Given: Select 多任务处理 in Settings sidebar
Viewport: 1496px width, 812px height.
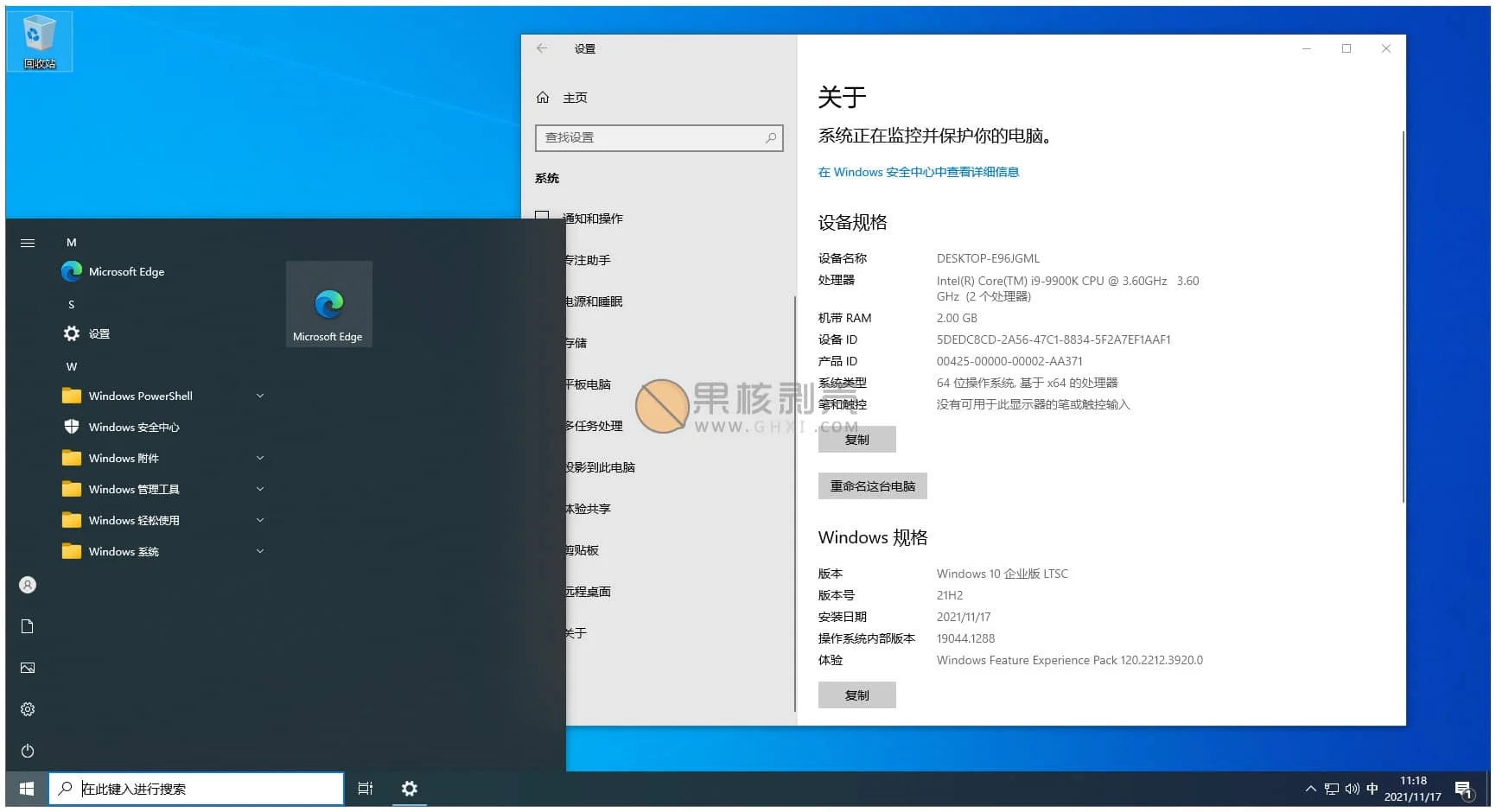Looking at the screenshot, I should pos(594,426).
